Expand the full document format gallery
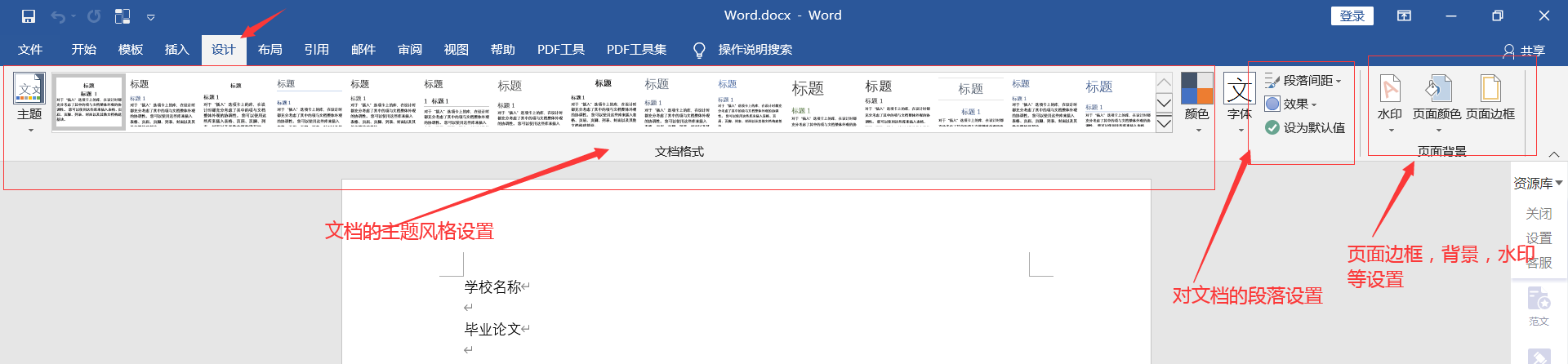The width and height of the screenshot is (1568, 364). point(1165,124)
